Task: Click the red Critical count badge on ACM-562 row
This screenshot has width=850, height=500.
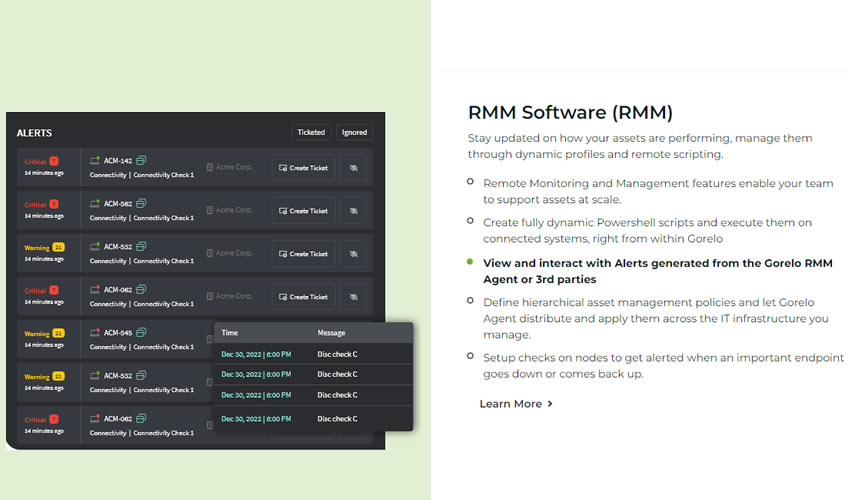Action: pyautogui.click(x=54, y=204)
